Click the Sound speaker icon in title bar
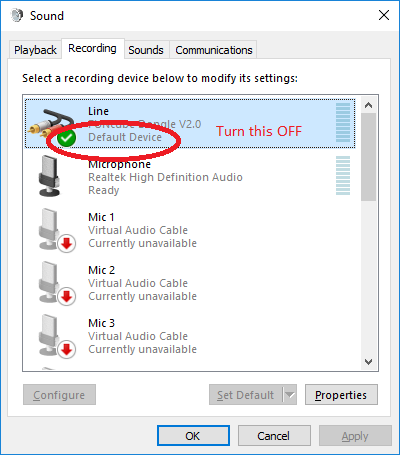The height and width of the screenshot is (455, 400). [17, 15]
